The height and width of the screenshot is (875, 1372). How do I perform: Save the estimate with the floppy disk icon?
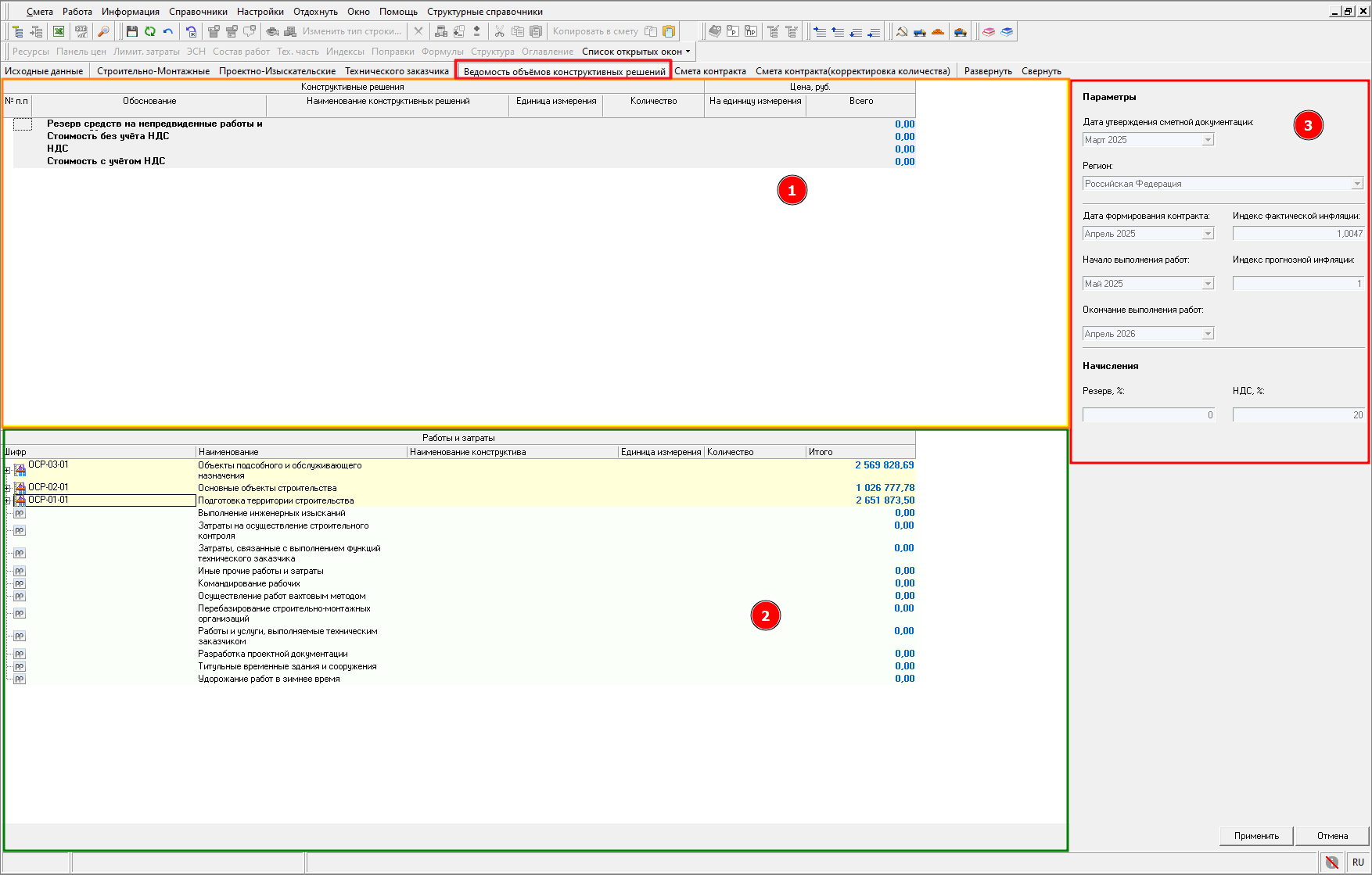point(131,31)
